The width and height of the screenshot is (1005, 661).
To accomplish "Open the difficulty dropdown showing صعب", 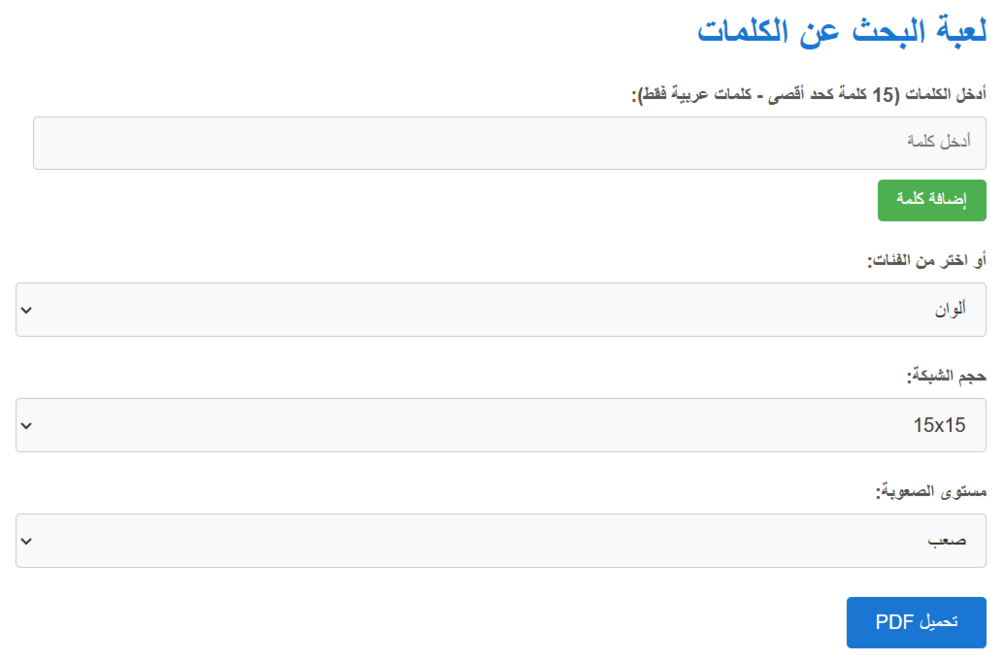I will [501, 540].
